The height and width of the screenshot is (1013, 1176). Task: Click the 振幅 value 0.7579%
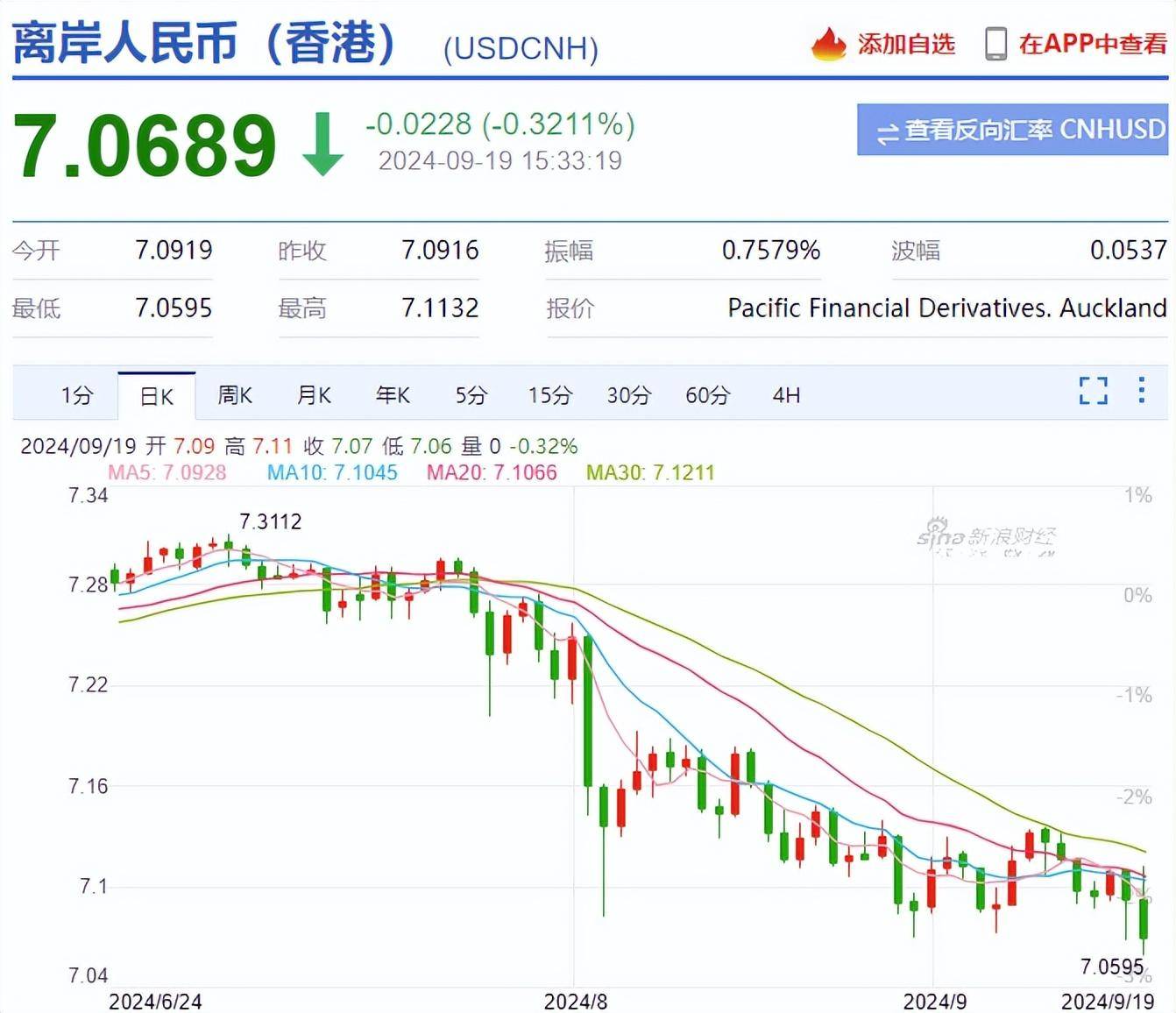click(x=771, y=251)
